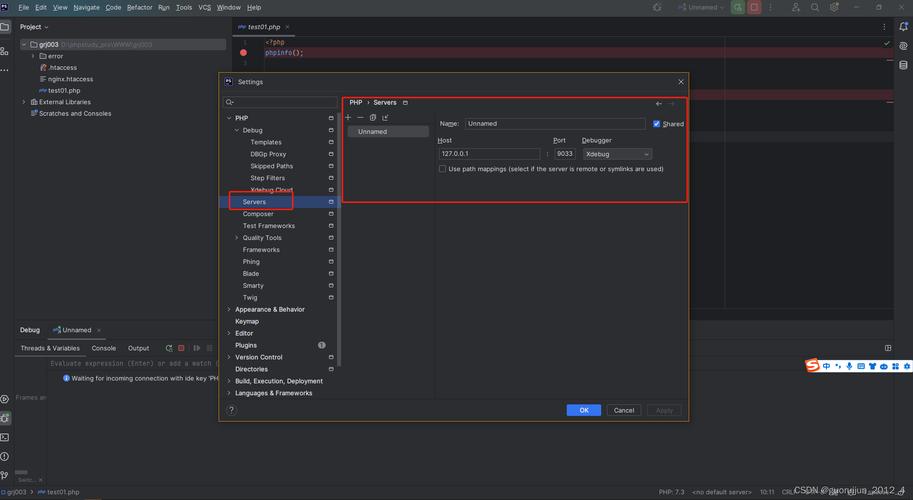
Task: Remove the selected server with minus icon
Action: tap(360, 118)
